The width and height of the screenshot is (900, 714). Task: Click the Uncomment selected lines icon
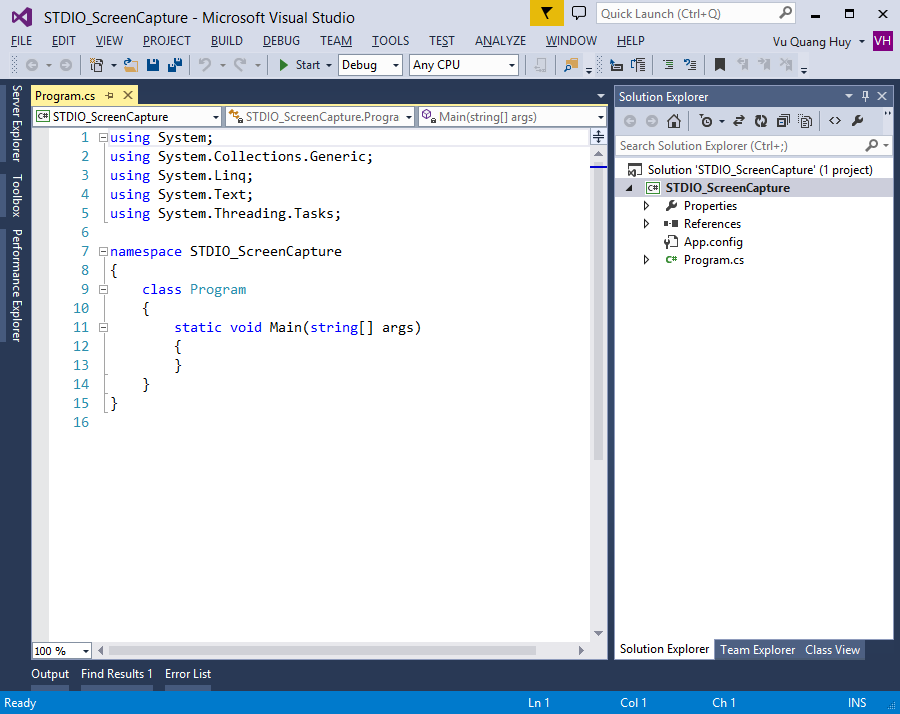pos(690,65)
